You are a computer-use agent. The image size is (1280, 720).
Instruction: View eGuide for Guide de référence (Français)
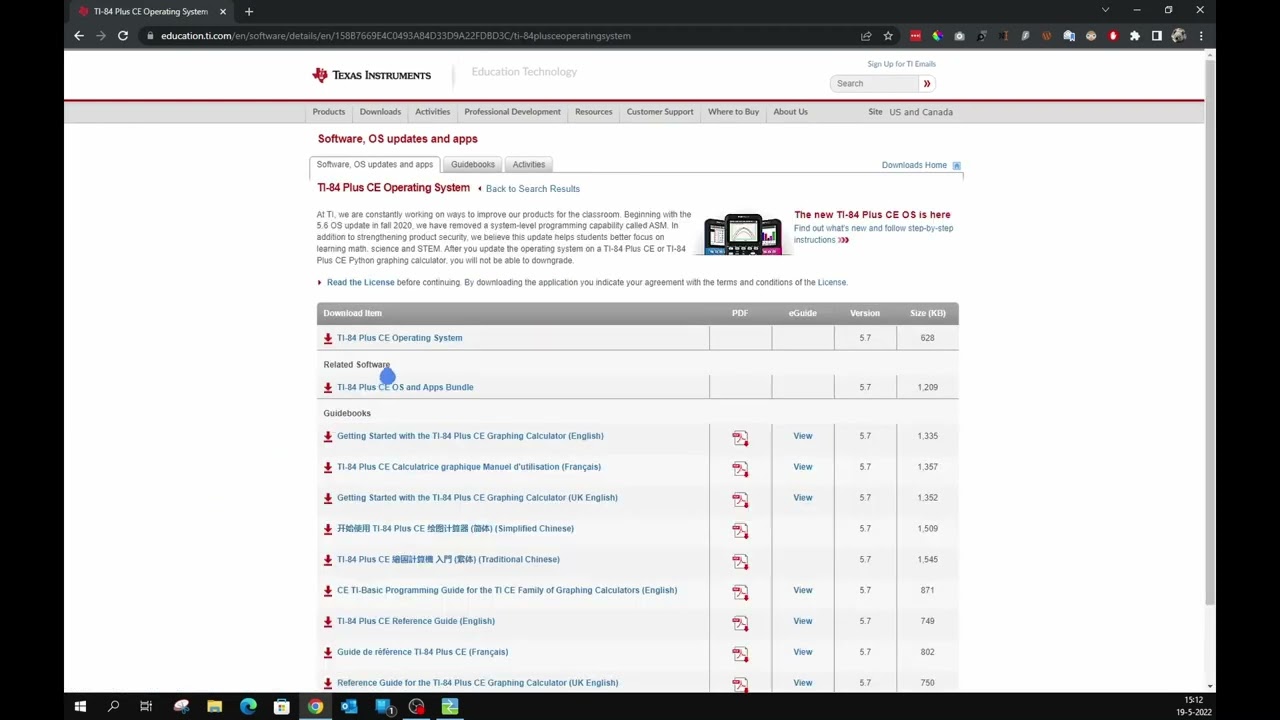pyautogui.click(x=803, y=652)
